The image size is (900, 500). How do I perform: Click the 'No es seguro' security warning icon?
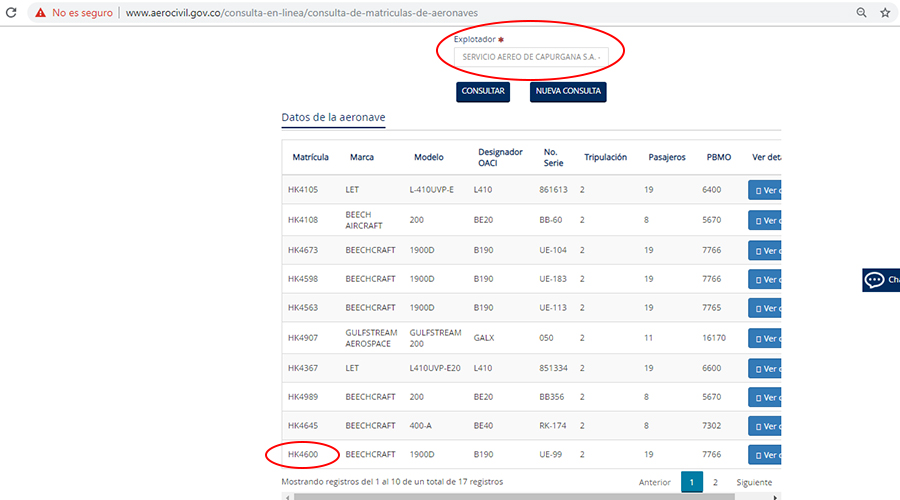click(x=40, y=13)
